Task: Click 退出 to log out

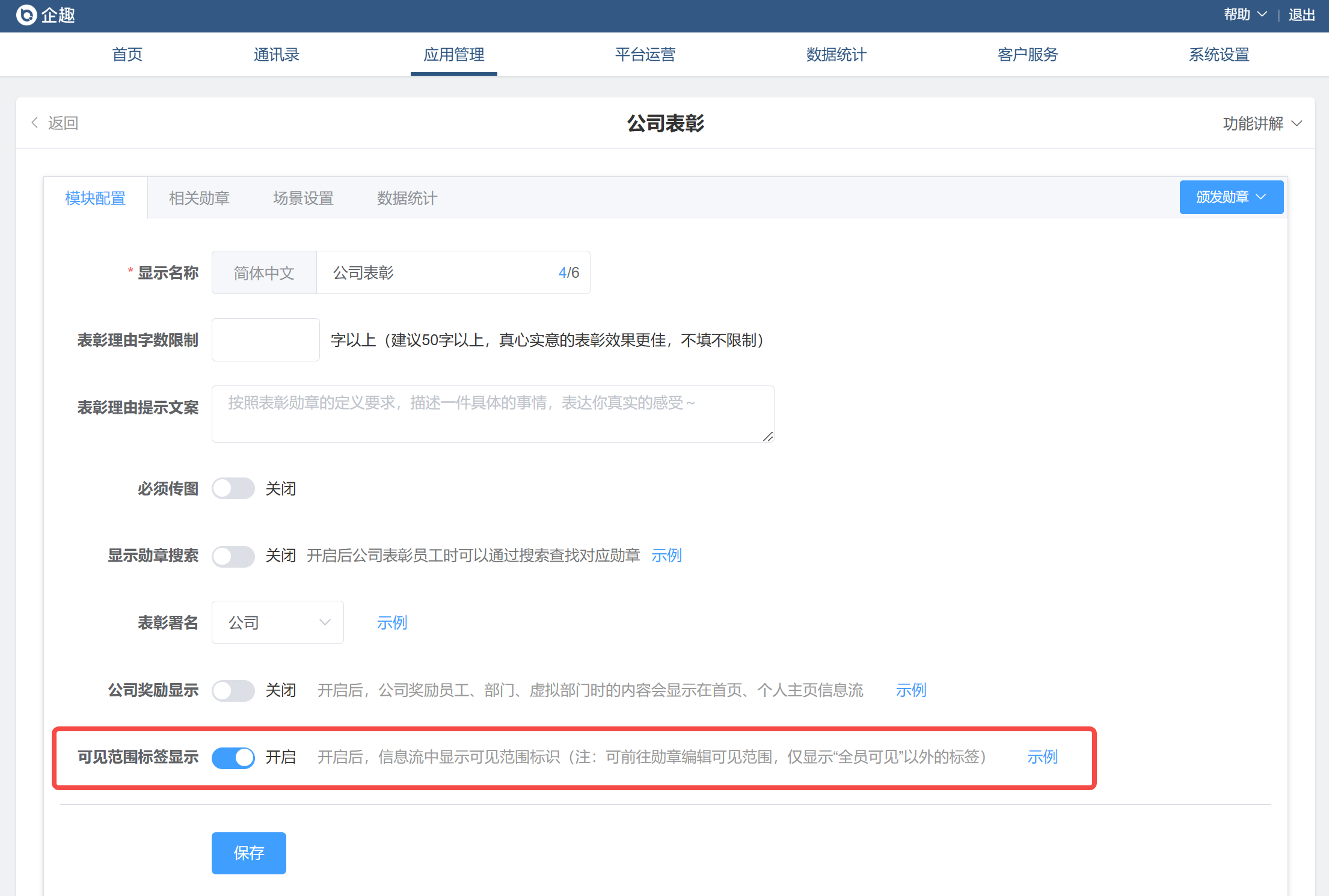Action: tap(1301, 15)
